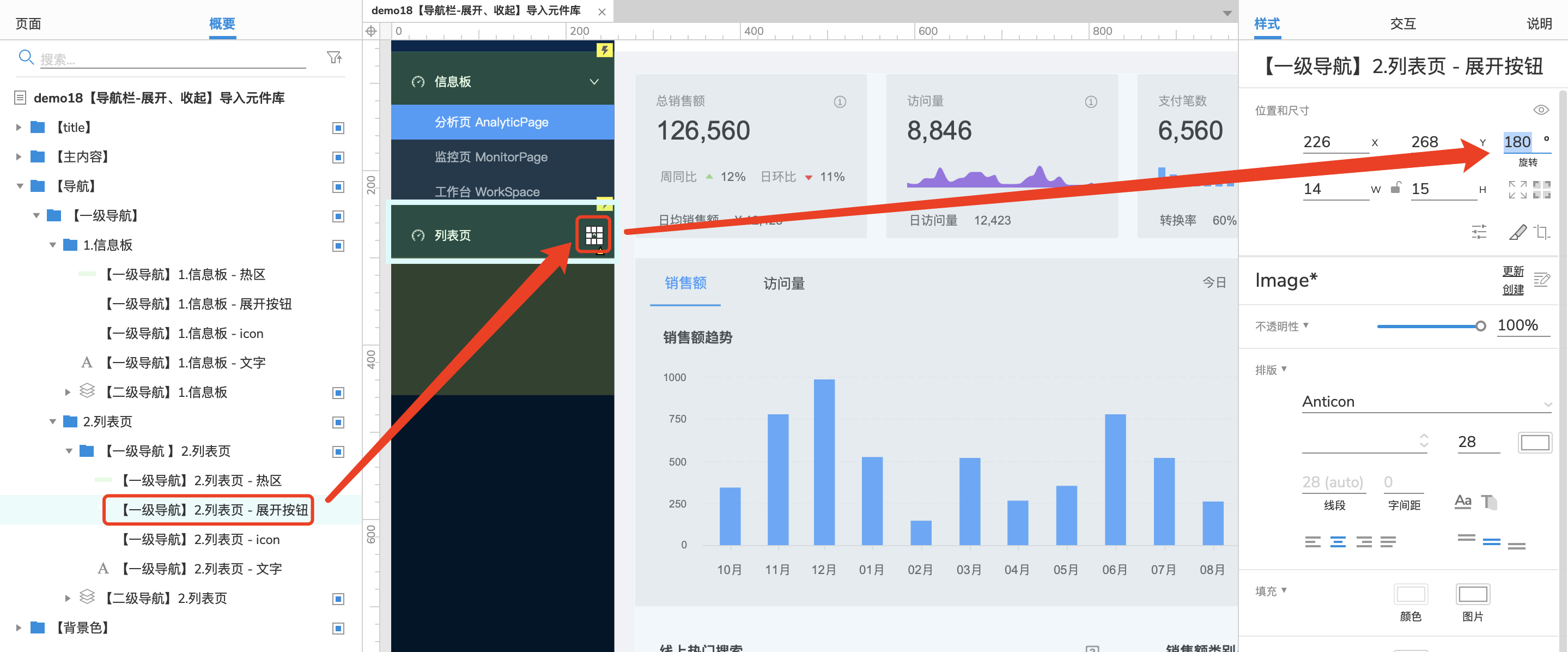Toggle the square marker on 【背景色】 row
Image resolution: width=1568 pixels, height=652 pixels.
(338, 628)
